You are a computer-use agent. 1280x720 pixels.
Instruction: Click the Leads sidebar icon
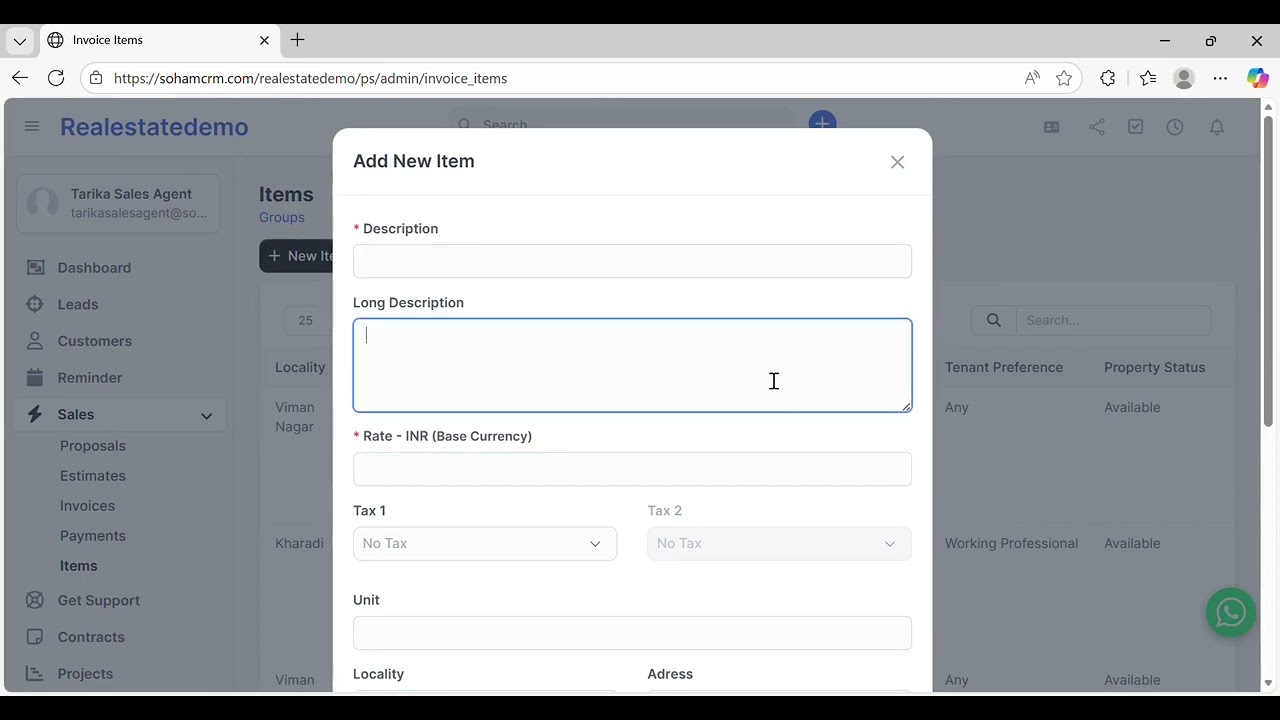pyautogui.click(x=35, y=304)
